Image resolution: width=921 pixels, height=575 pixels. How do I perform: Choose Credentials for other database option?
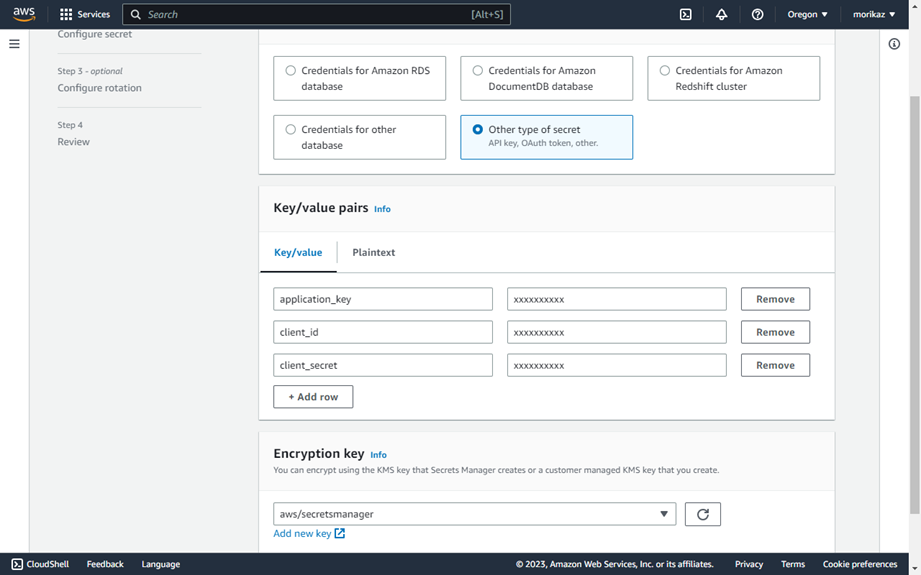(359, 137)
